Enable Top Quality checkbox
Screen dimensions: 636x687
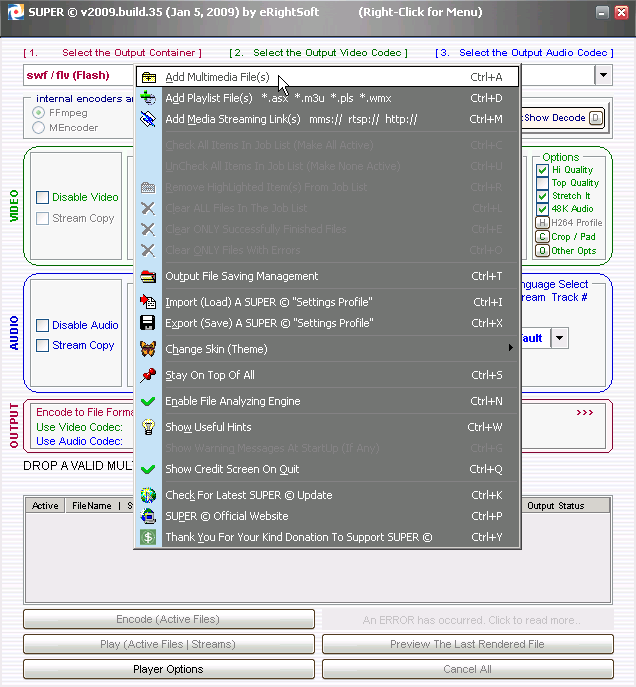pos(542,183)
